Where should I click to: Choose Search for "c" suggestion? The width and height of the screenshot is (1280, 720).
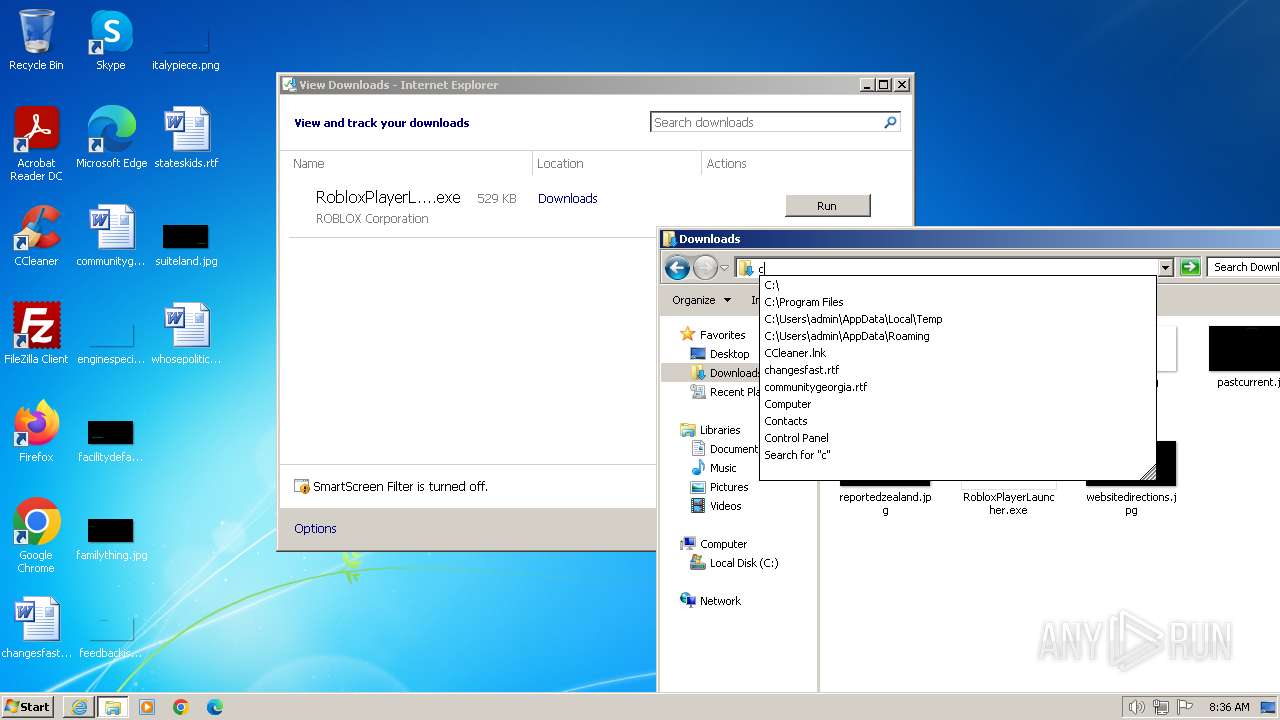(957, 455)
